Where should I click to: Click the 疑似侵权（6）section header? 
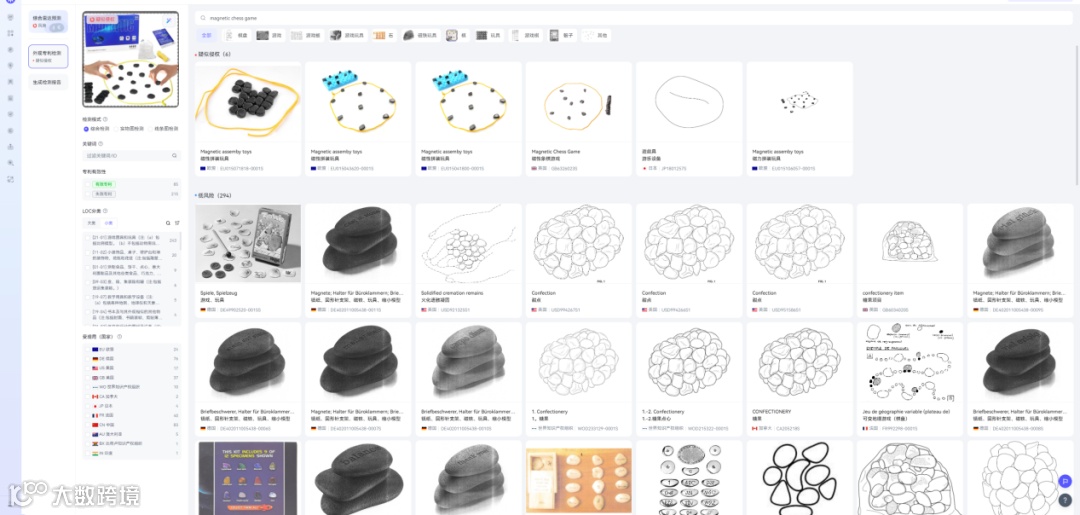click(215, 54)
